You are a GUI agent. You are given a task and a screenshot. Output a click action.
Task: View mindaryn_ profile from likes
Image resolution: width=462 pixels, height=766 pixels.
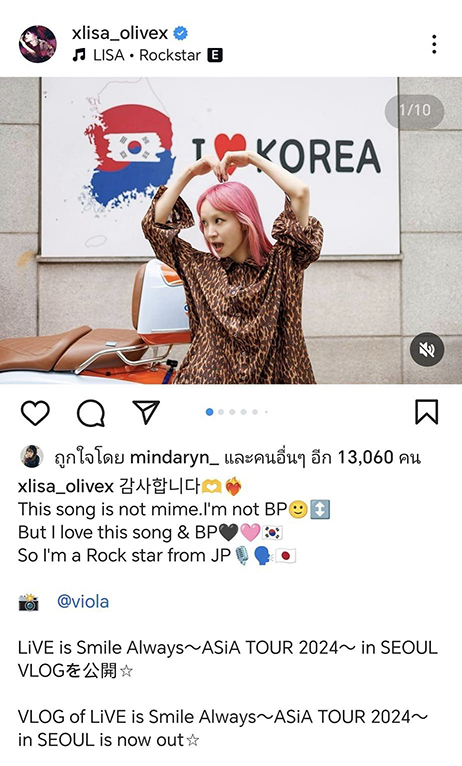click(x=174, y=458)
